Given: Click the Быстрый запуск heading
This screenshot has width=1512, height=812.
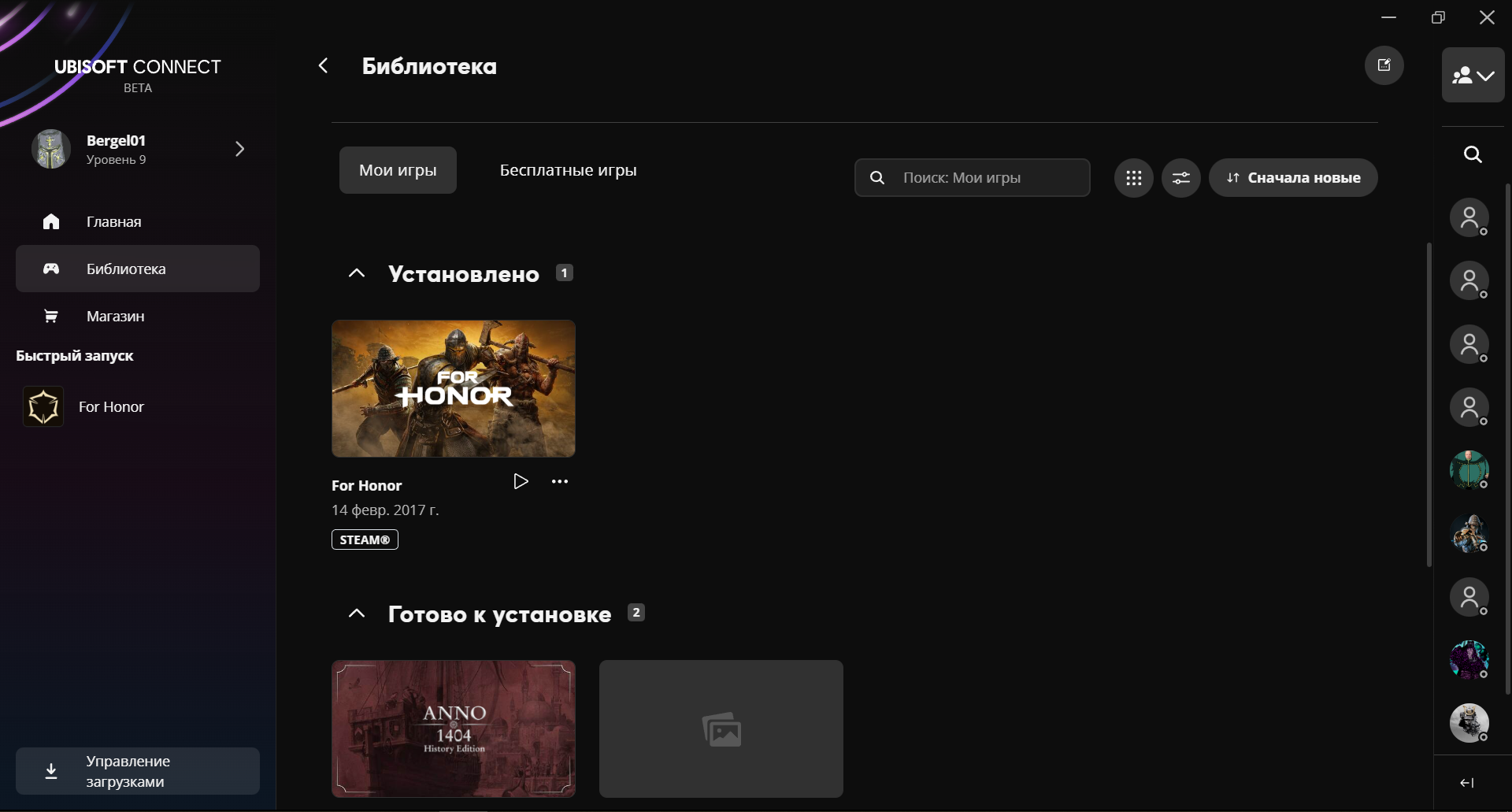Looking at the screenshot, I should coord(75,356).
